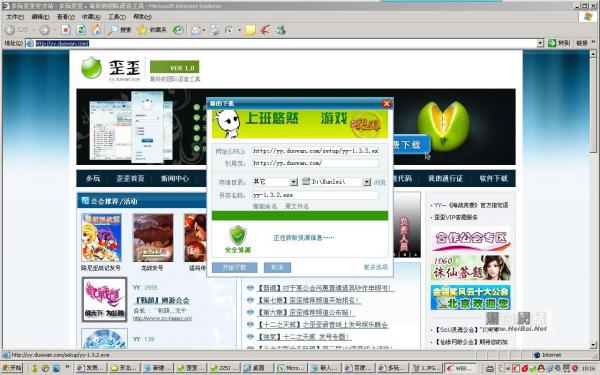Click the 智能命名 link in dialog
Viewport: 600px width, 375px height.
[x=265, y=206]
